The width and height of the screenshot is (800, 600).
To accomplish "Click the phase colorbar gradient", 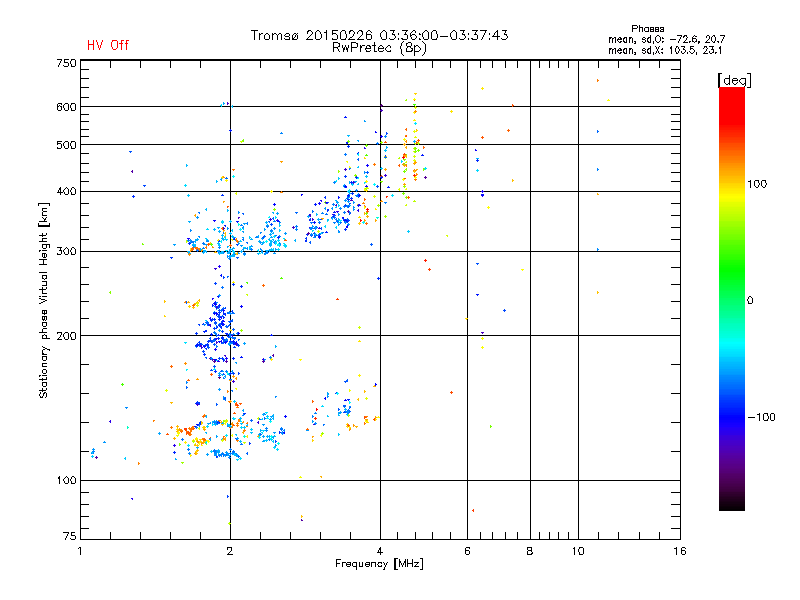I will point(732,299).
